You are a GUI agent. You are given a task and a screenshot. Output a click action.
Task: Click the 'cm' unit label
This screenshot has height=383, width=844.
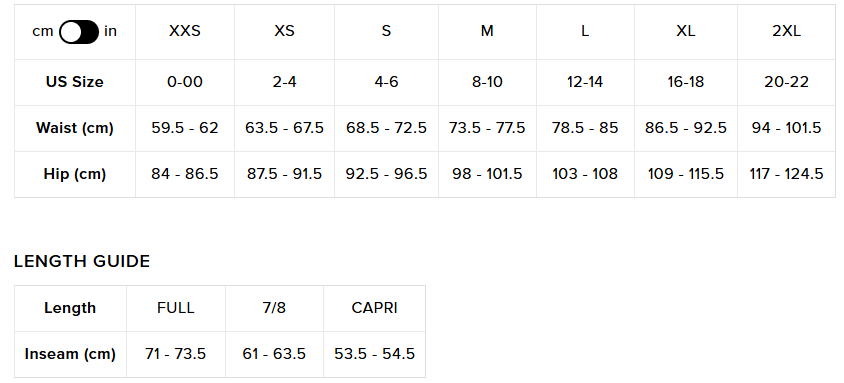click(x=43, y=31)
